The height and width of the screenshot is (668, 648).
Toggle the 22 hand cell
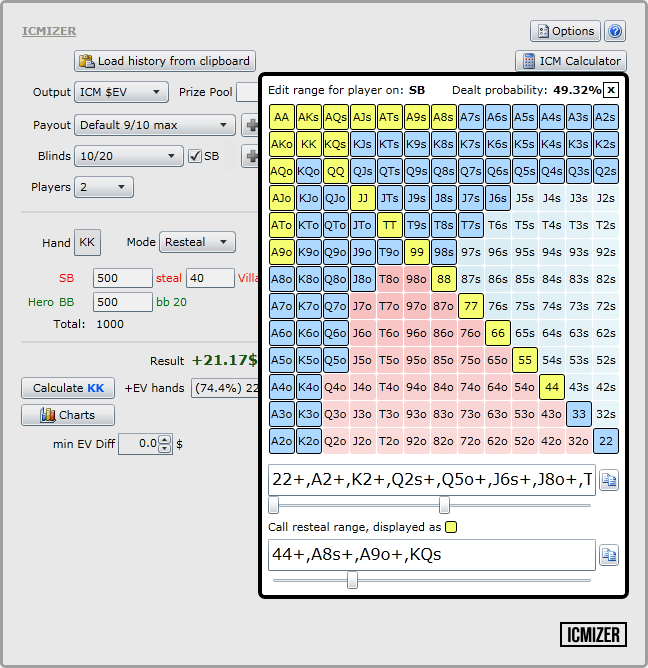tap(606, 441)
